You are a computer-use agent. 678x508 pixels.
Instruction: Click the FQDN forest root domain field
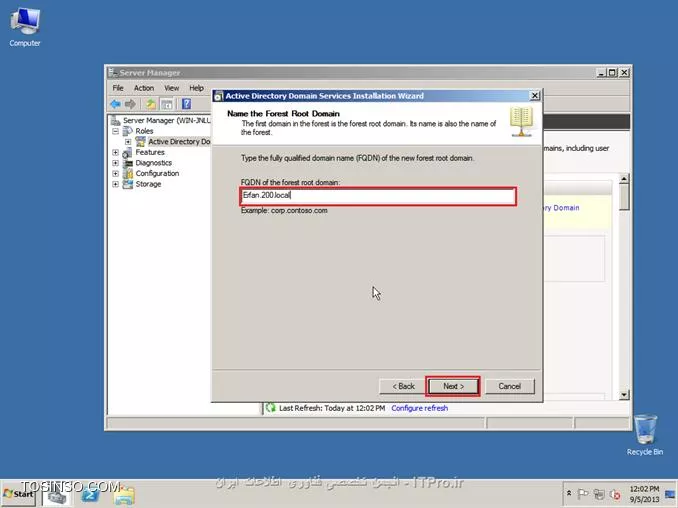coord(378,196)
